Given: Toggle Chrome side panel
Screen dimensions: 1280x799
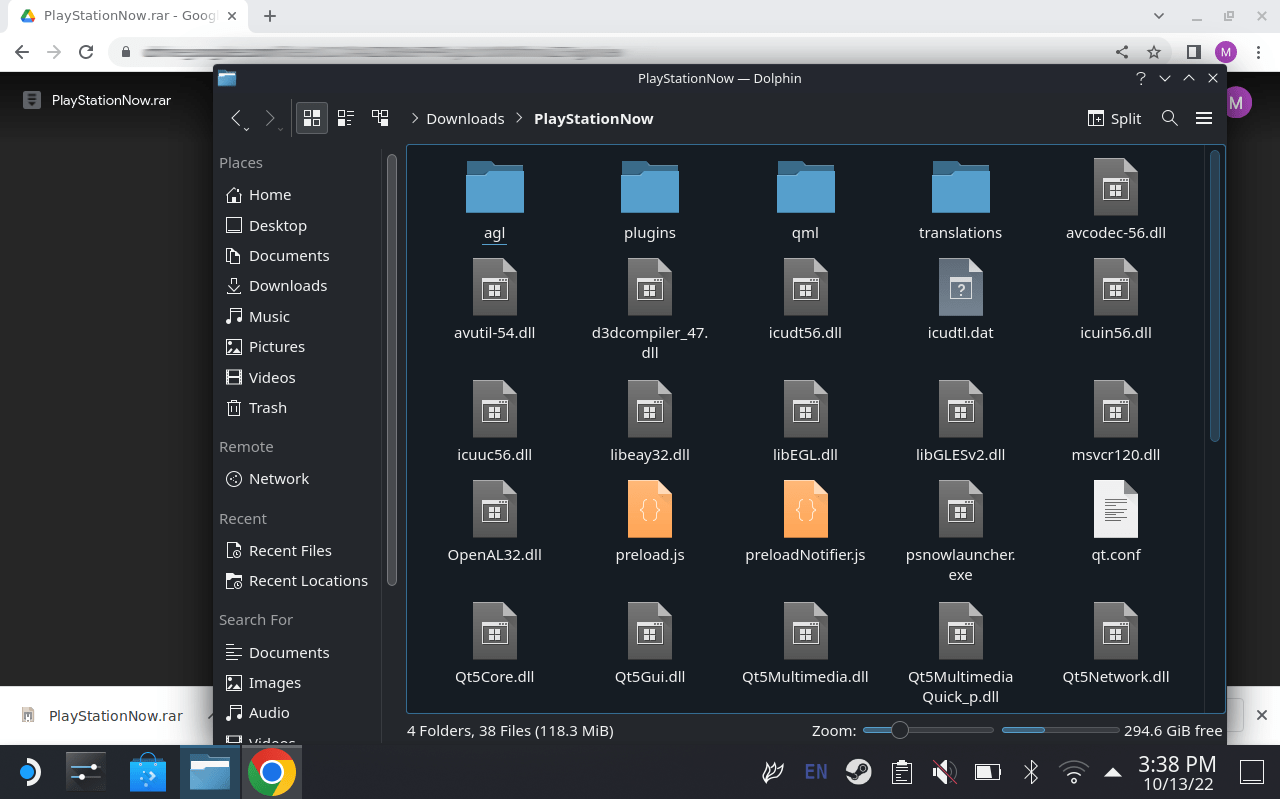Looking at the screenshot, I should tap(1193, 52).
